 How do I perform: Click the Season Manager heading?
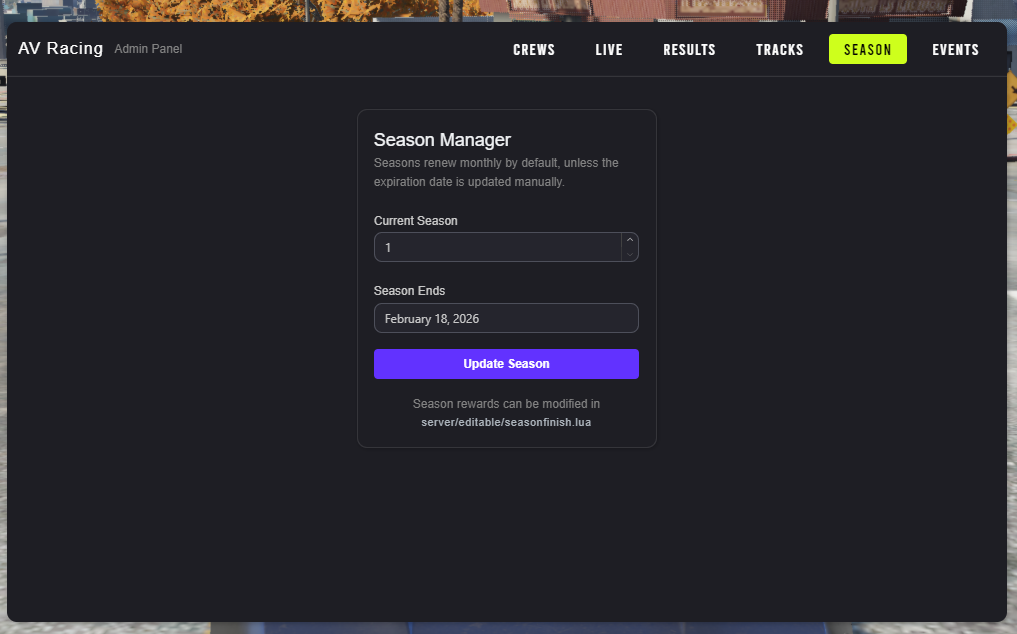[442, 140]
